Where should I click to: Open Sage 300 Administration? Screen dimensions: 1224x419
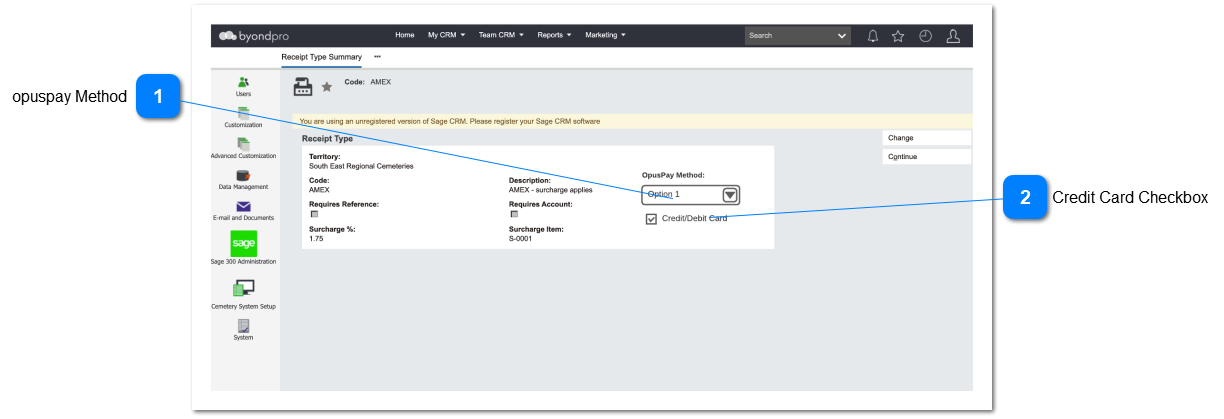[x=243, y=248]
